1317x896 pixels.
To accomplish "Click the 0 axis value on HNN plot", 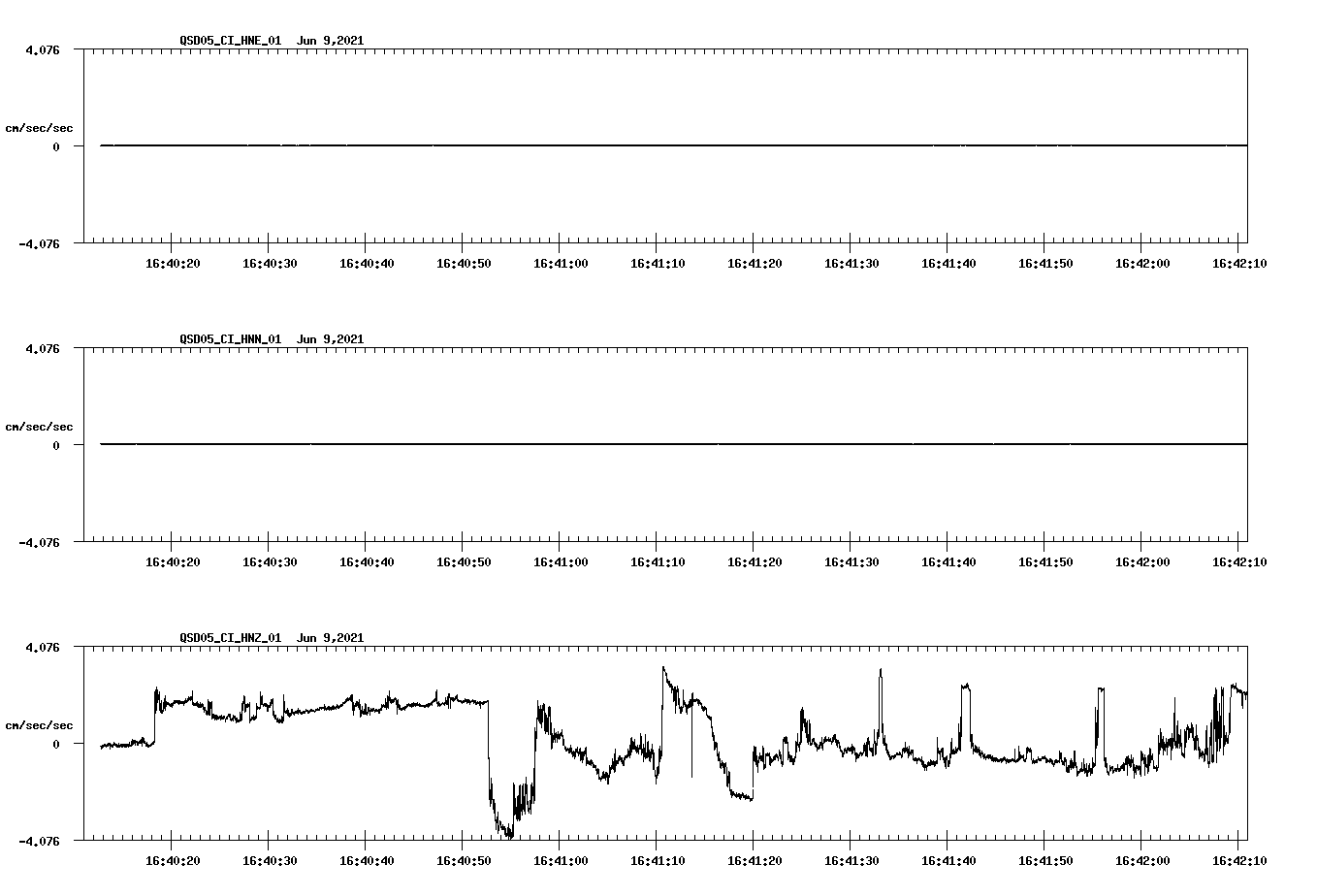I will coord(56,446).
